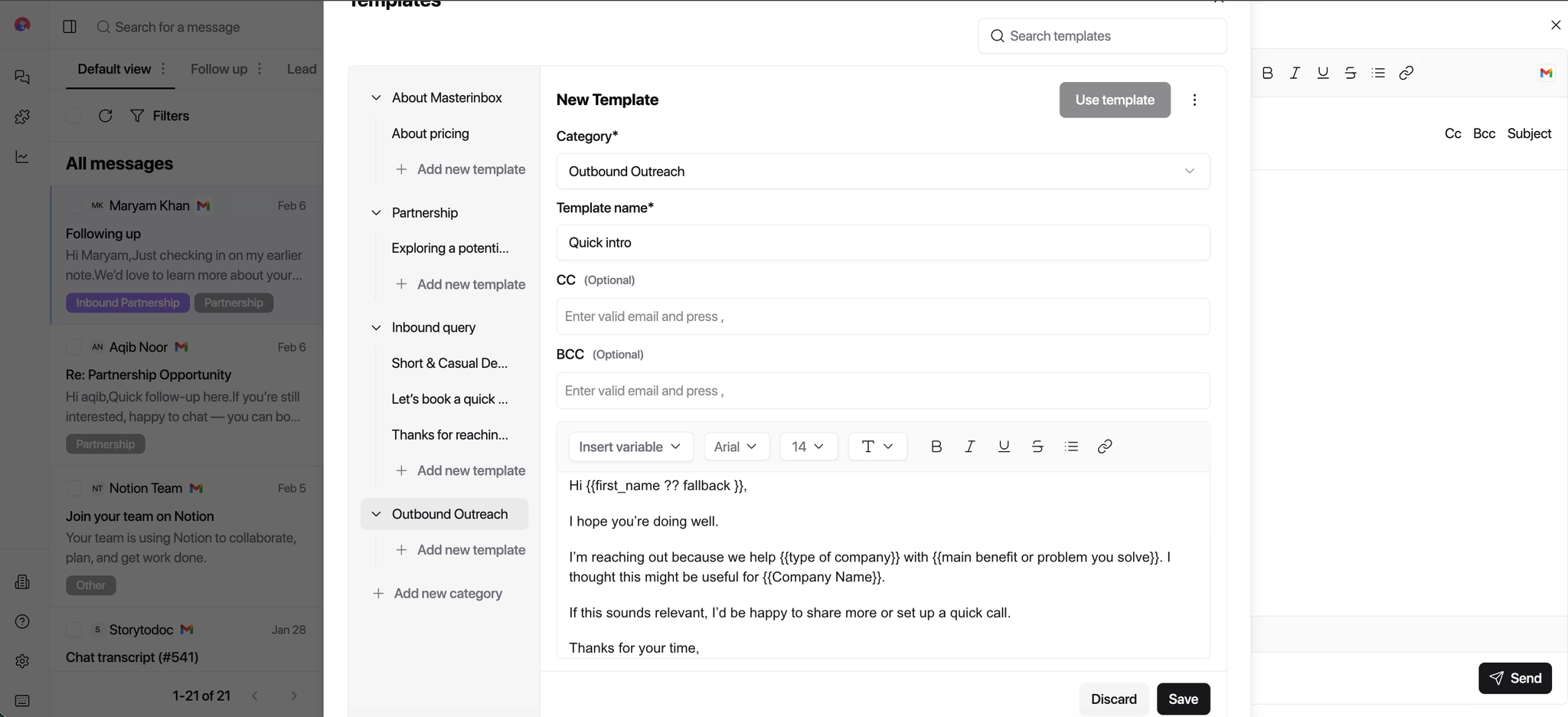Click the integrations puzzle icon in the sidebar

22,116
